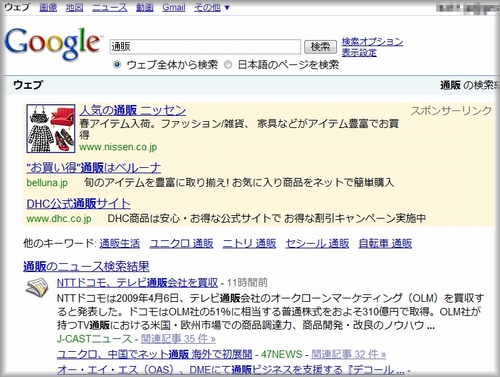Click related keyword ニトリ 通販

click(249, 243)
